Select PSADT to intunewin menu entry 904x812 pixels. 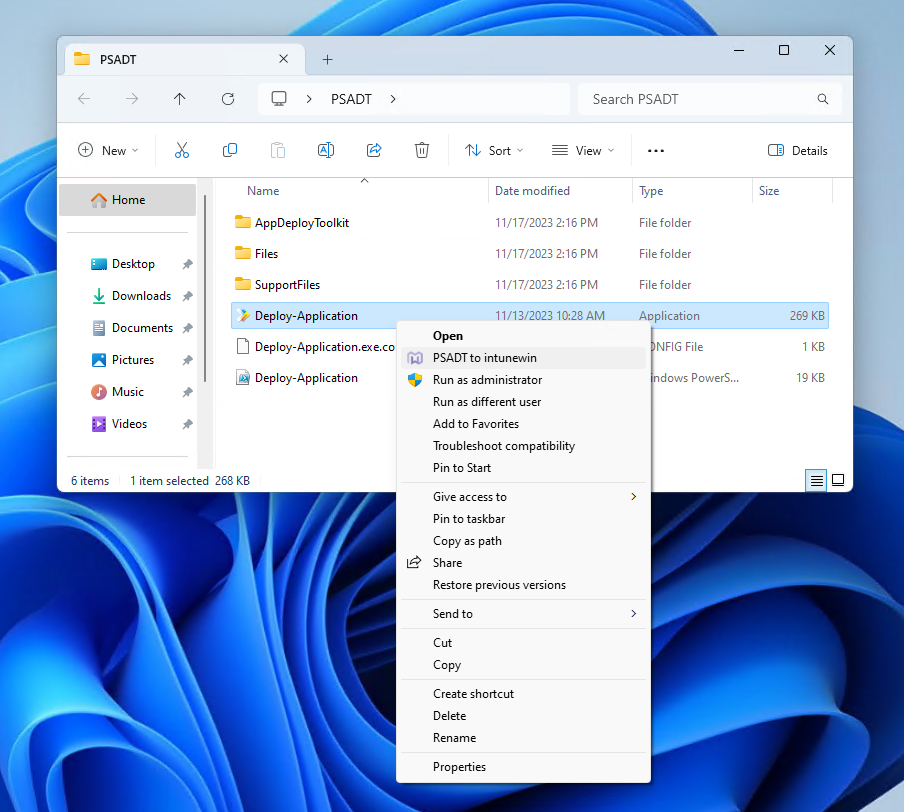(x=523, y=358)
